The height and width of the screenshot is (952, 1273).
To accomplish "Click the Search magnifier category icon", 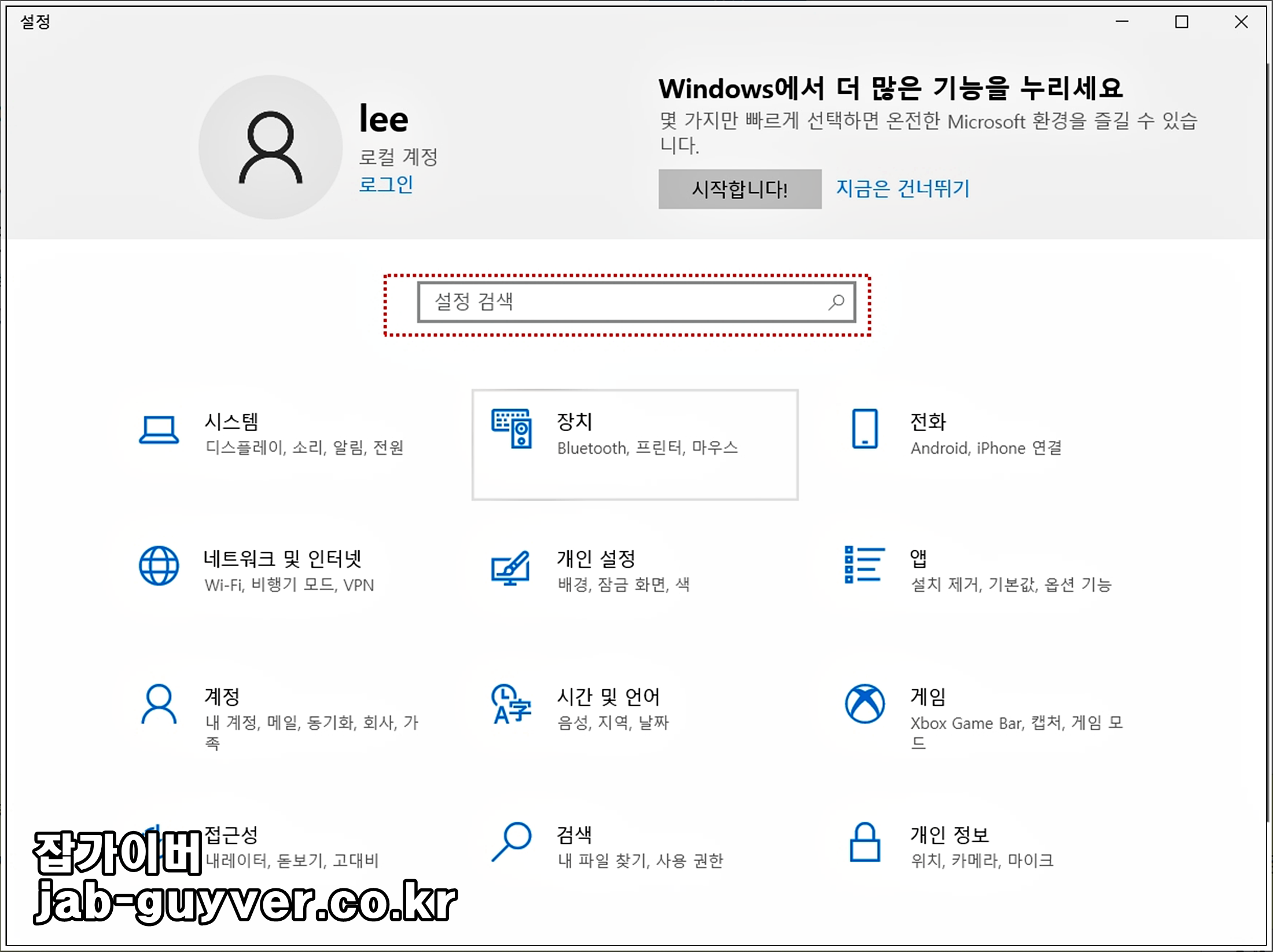I will pos(512,842).
